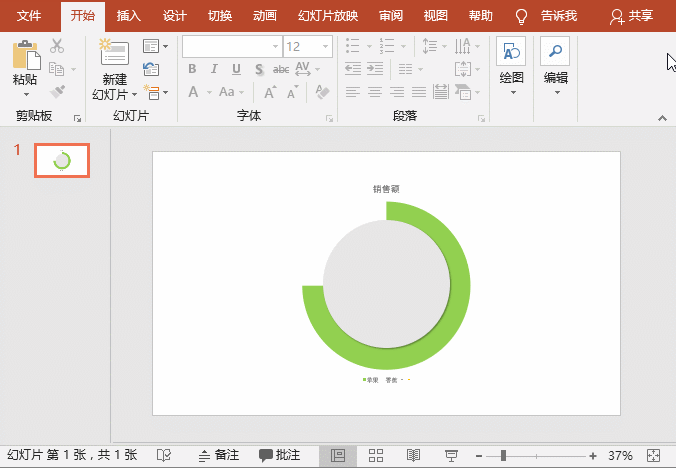Open the 动画 ribbon tab
676x468 pixels.
[265, 16]
